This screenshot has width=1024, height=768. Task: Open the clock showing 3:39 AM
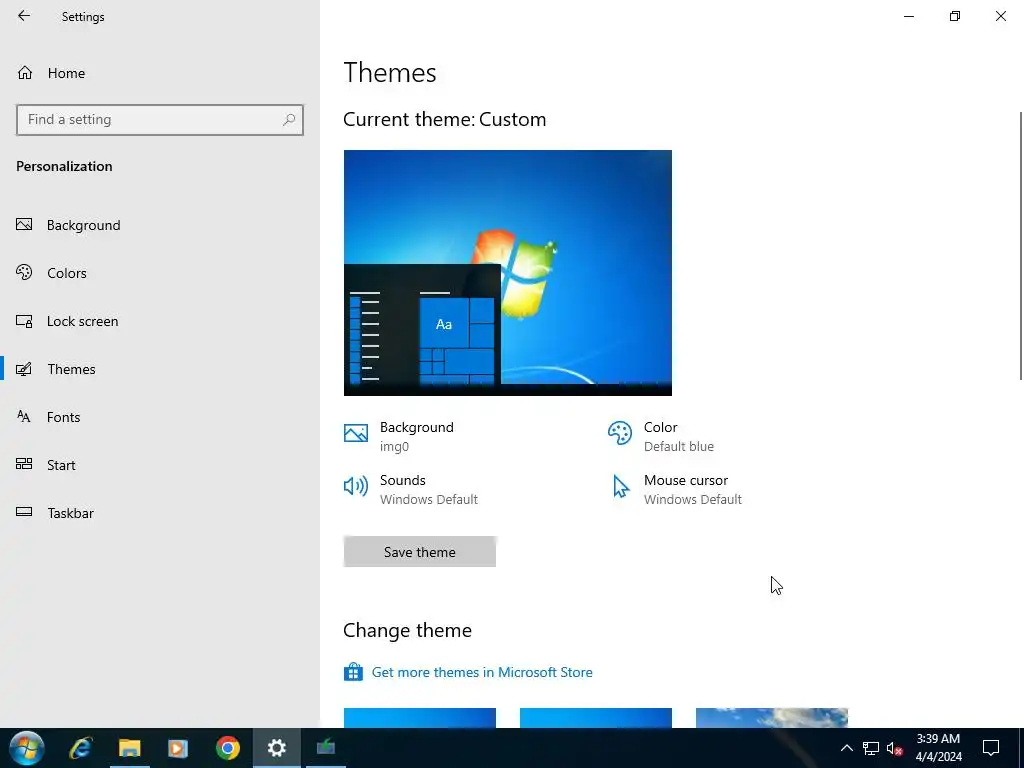(938, 748)
